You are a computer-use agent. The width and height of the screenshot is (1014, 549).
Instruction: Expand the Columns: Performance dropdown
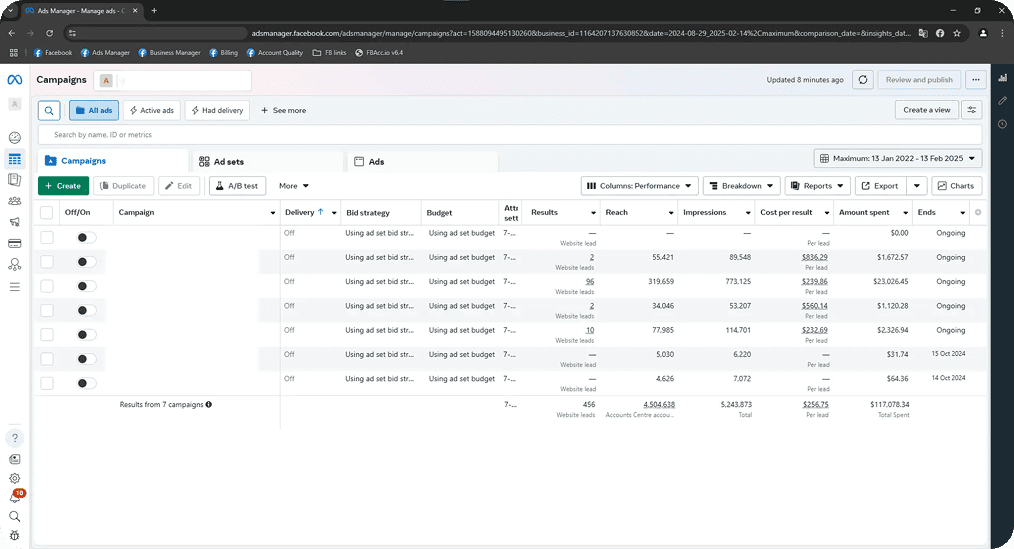click(x=639, y=186)
